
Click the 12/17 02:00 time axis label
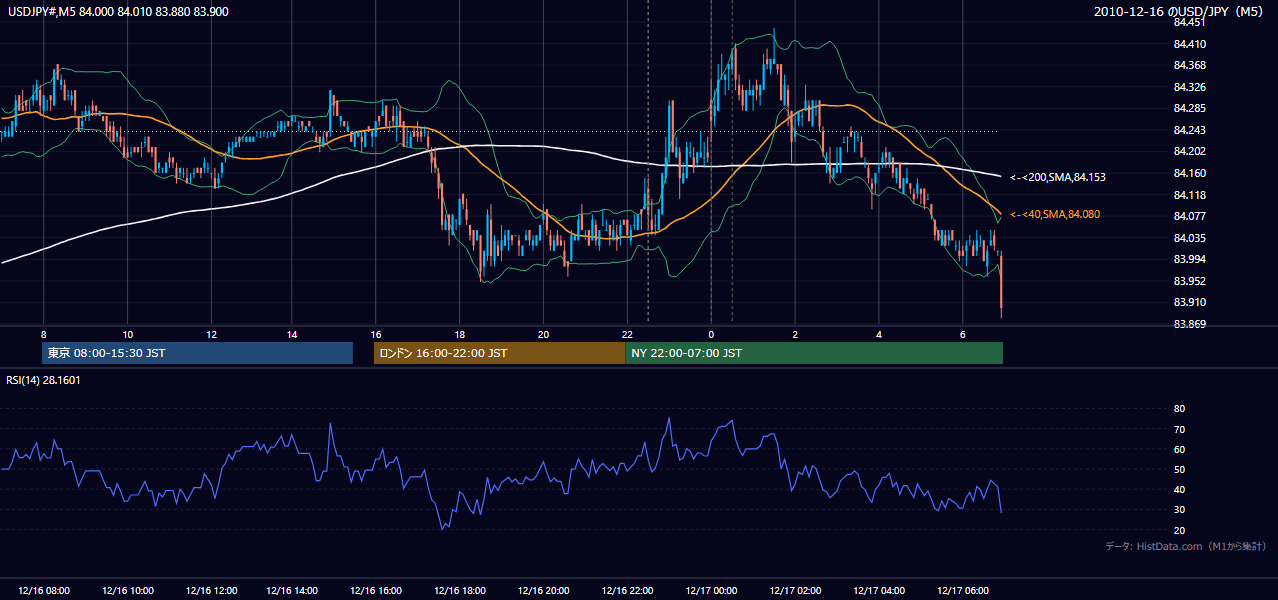pyautogui.click(x=794, y=591)
